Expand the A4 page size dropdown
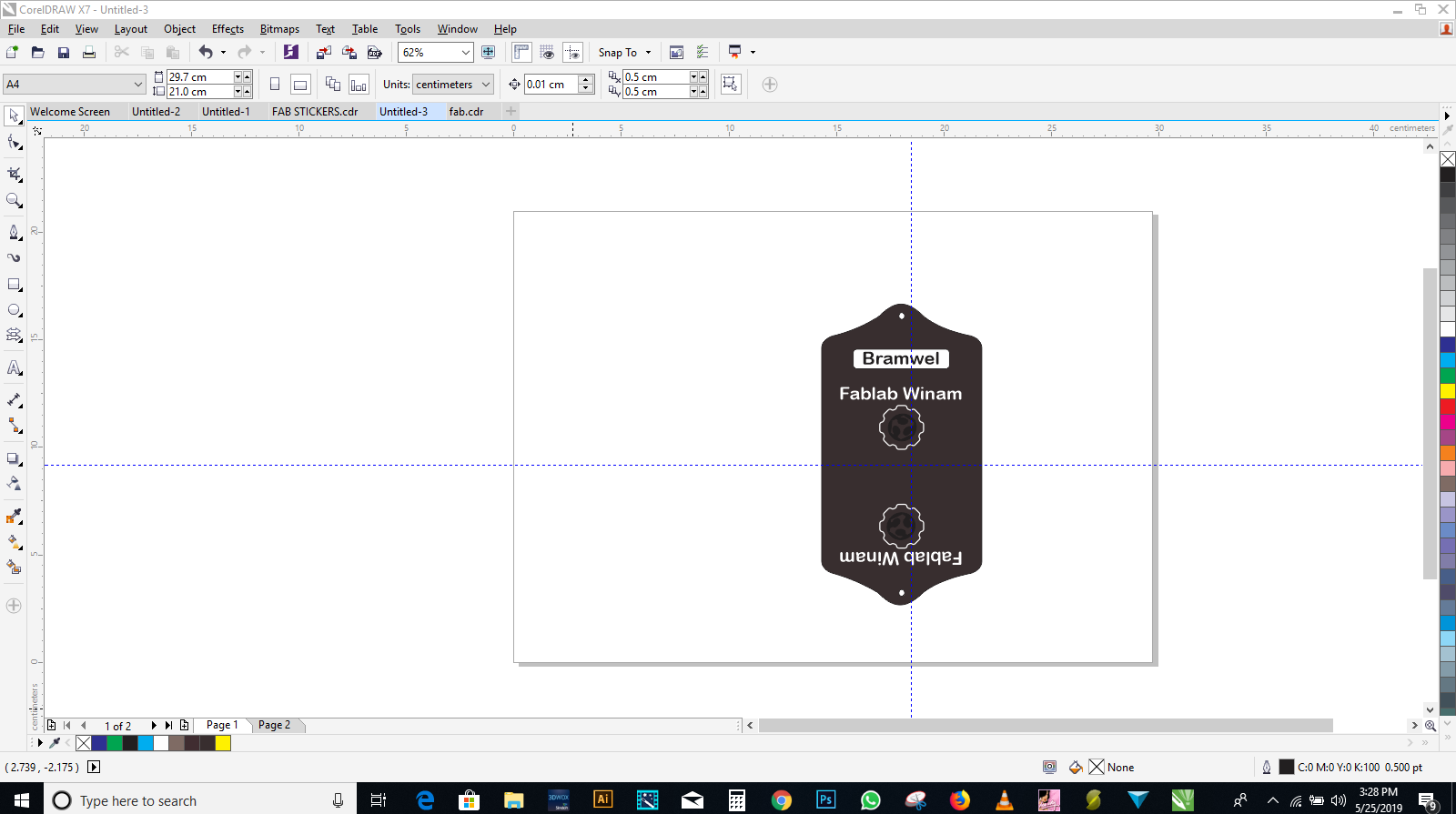Image resolution: width=1456 pixels, height=814 pixels. click(138, 85)
